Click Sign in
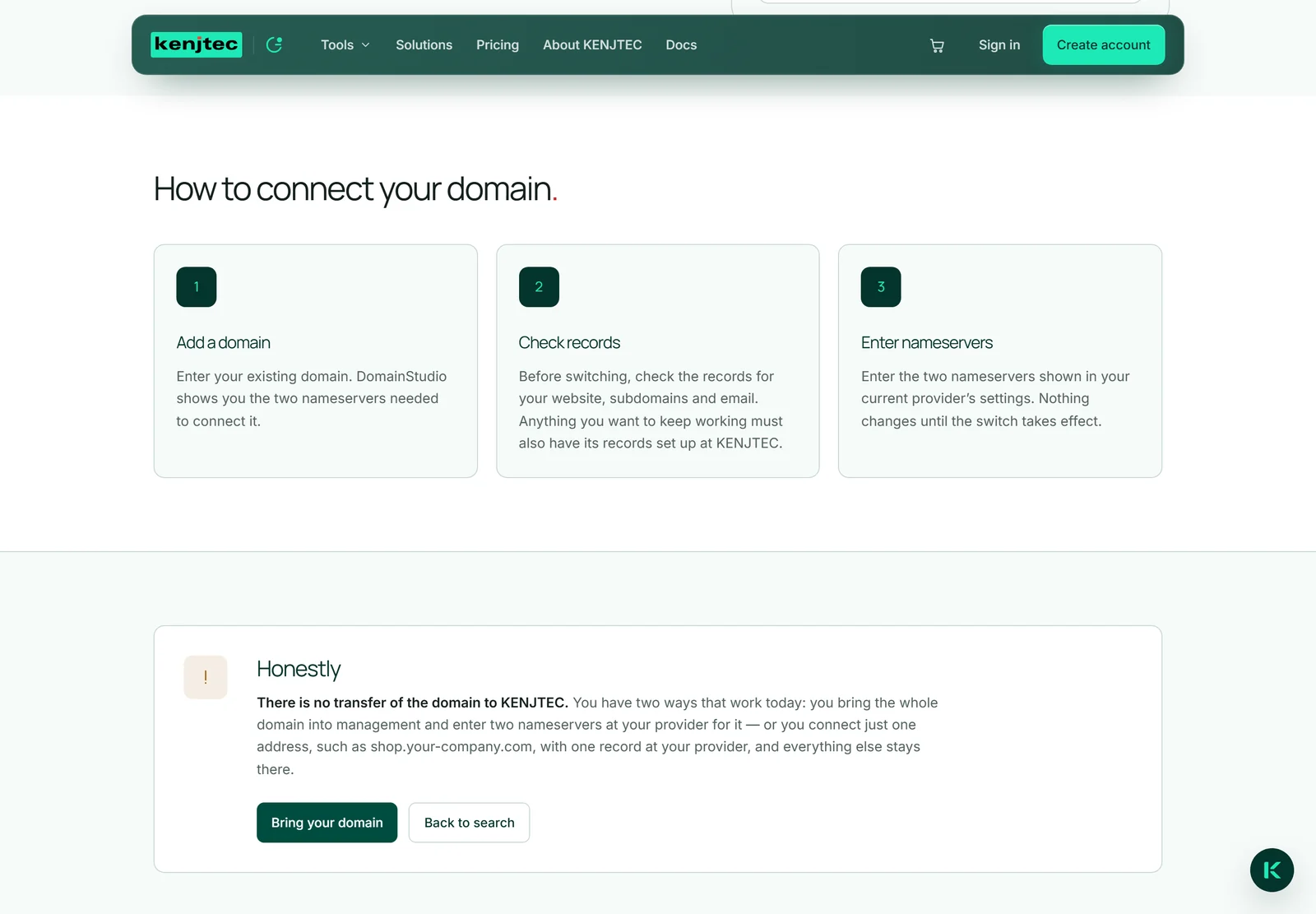 point(999,45)
